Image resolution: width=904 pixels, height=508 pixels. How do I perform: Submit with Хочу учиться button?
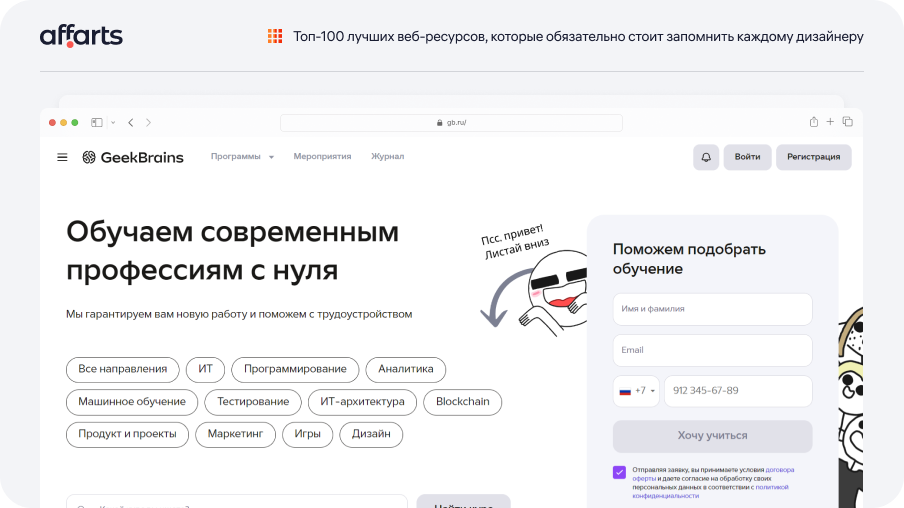(713, 436)
